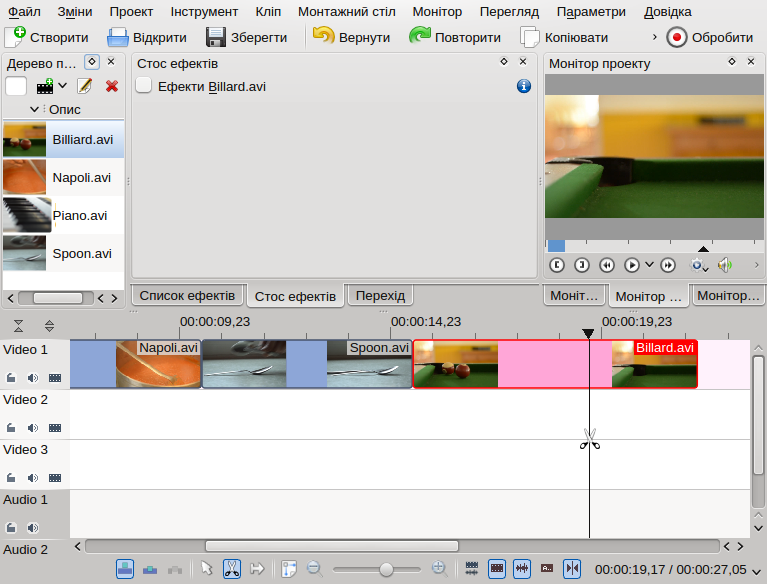Viewport: 767px width, 584px height.
Task: Select the razor (scissors) tool in bottom toolbar
Action: pos(232,568)
